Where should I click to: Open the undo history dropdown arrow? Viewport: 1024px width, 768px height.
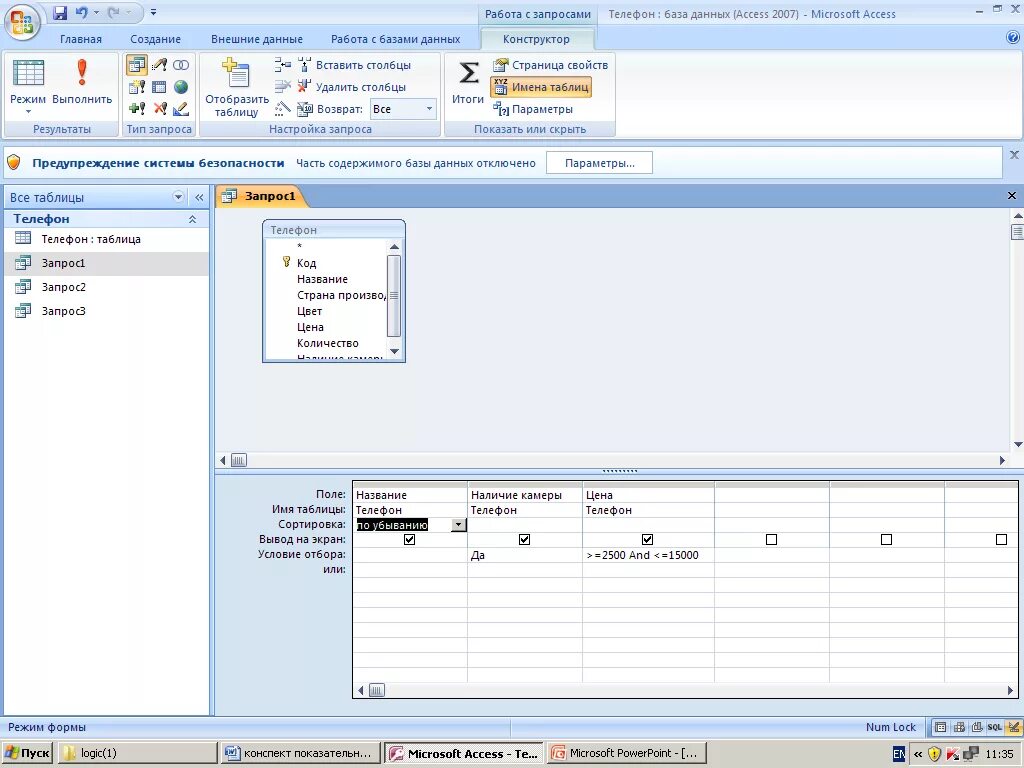coord(97,12)
